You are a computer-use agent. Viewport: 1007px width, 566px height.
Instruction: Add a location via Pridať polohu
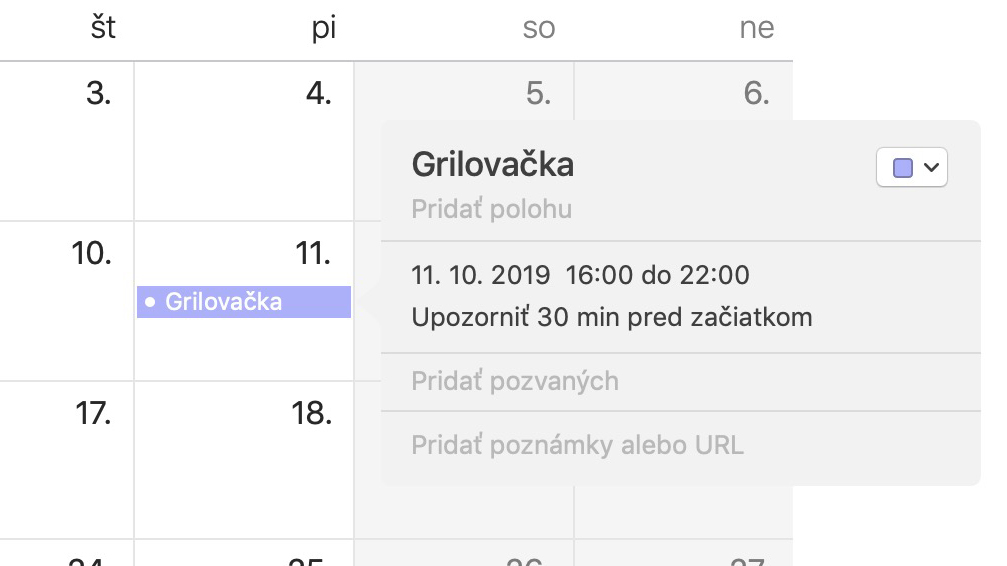[x=491, y=209]
